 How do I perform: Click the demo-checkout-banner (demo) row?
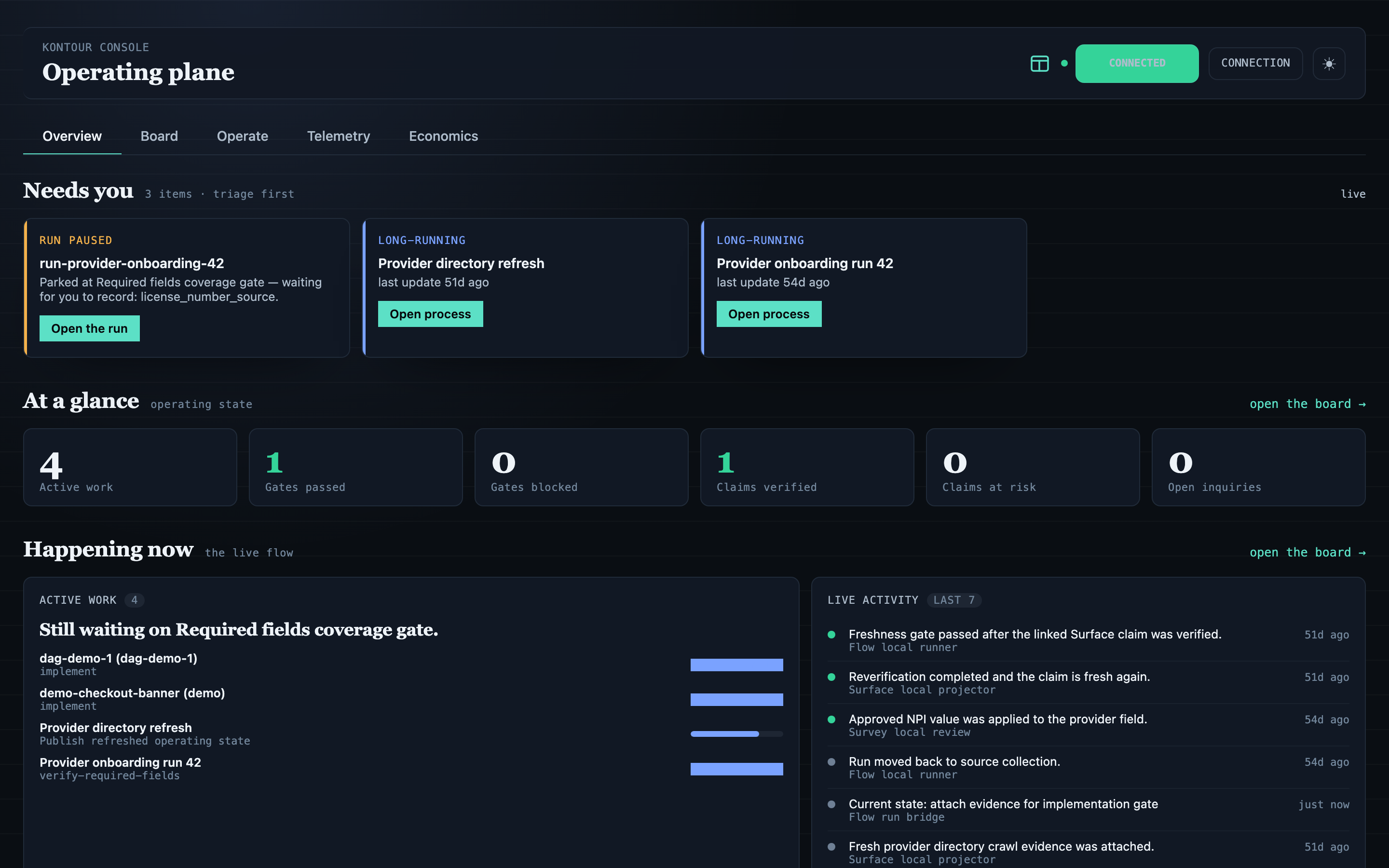tap(411, 699)
